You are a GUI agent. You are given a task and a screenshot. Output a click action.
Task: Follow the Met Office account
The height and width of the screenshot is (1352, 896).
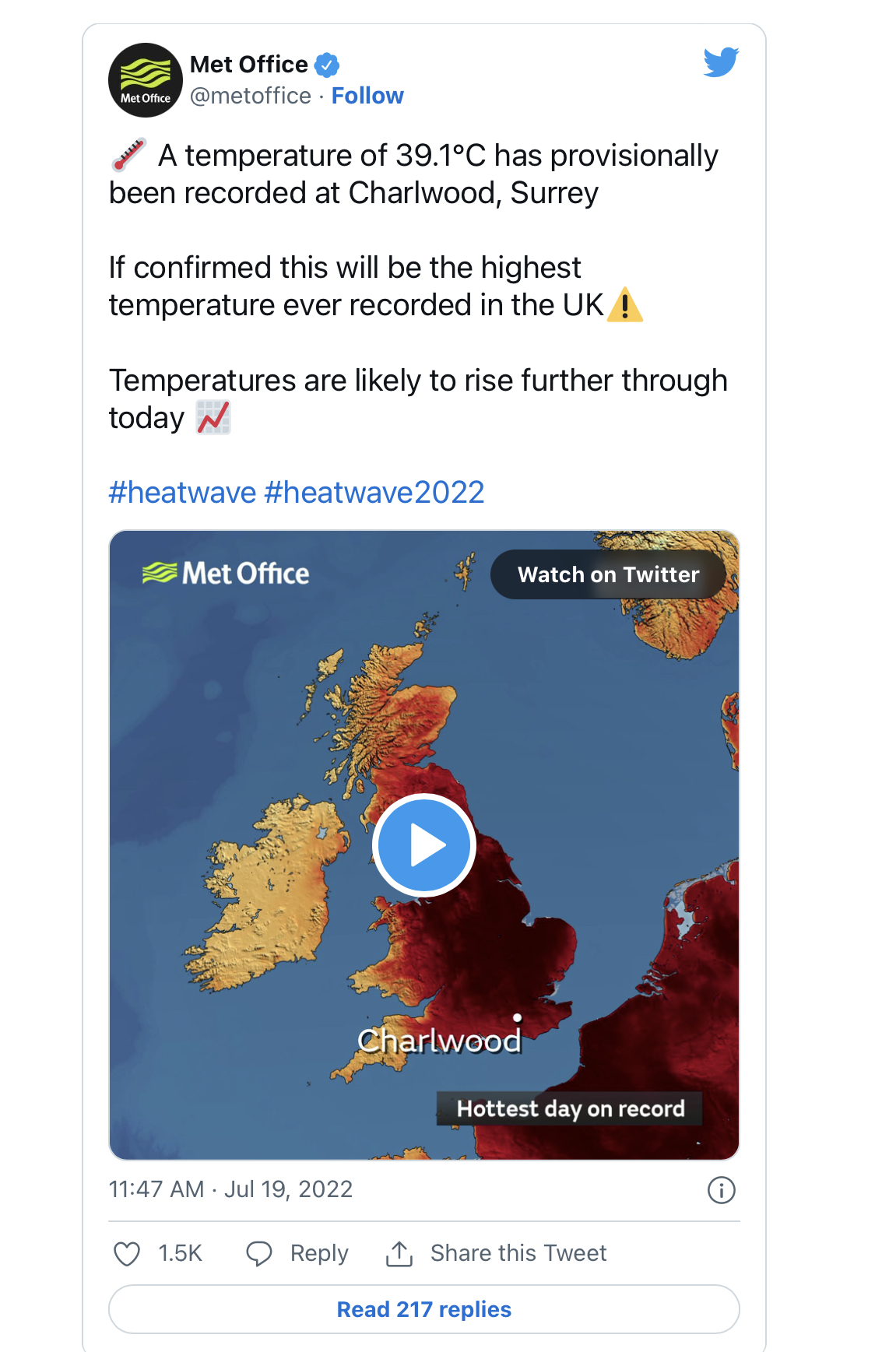pos(367,96)
